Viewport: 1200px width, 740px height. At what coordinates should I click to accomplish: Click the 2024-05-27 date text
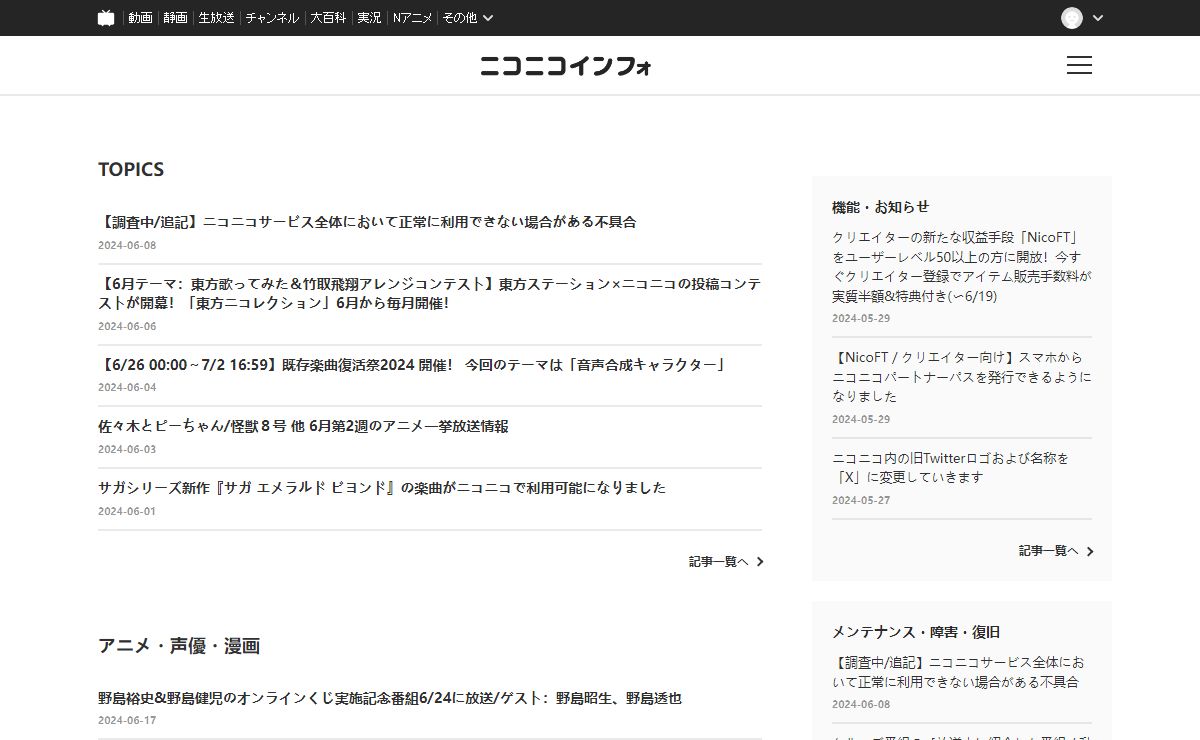pos(861,500)
